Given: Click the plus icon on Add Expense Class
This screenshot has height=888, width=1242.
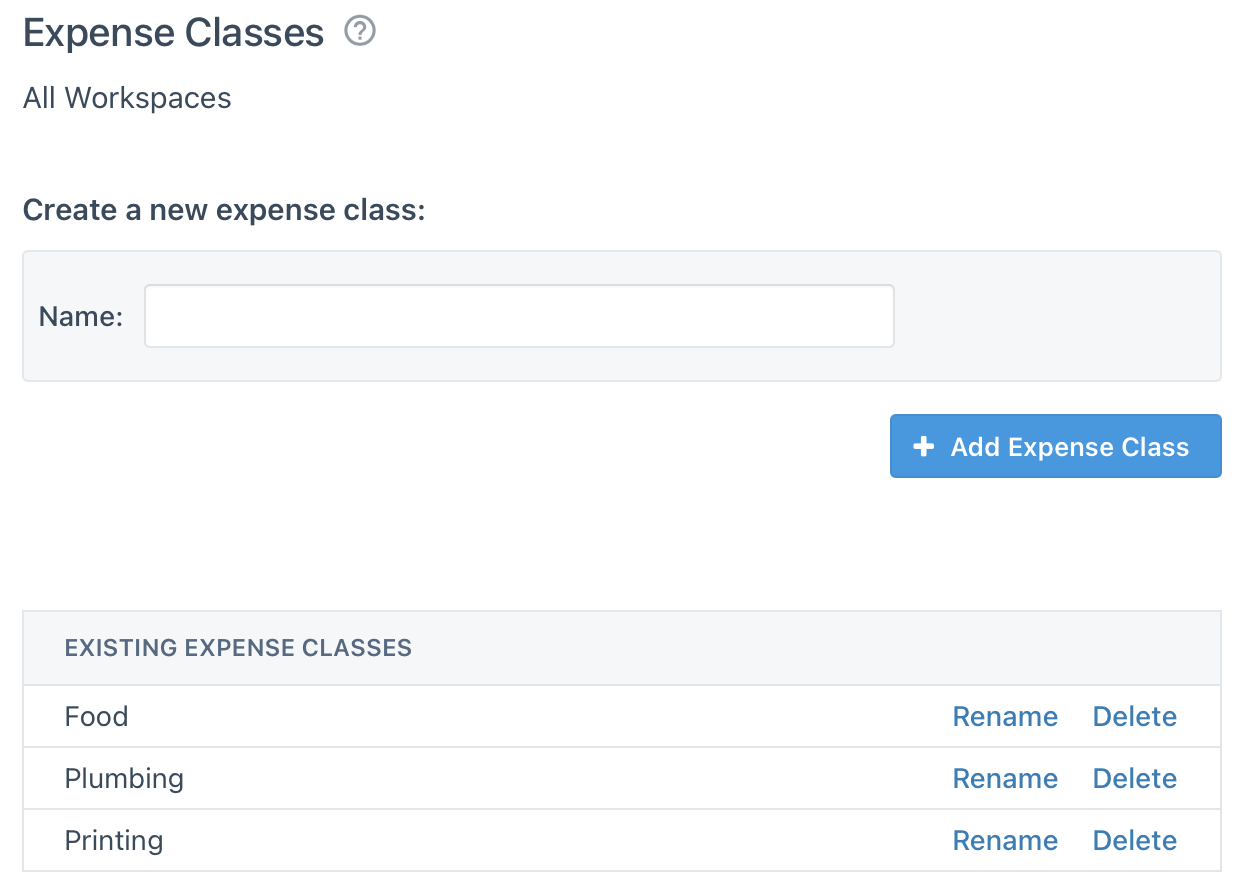Looking at the screenshot, I should [x=922, y=446].
